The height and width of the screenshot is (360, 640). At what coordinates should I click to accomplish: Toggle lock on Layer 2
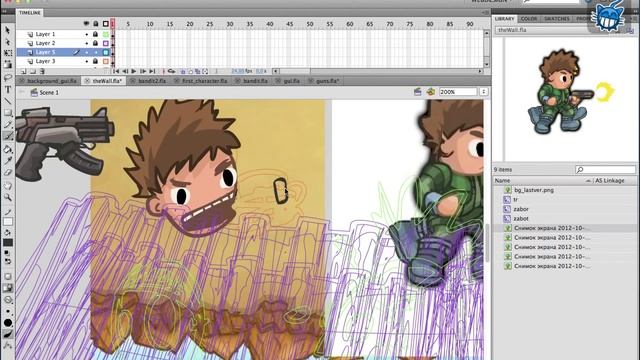tap(96, 43)
